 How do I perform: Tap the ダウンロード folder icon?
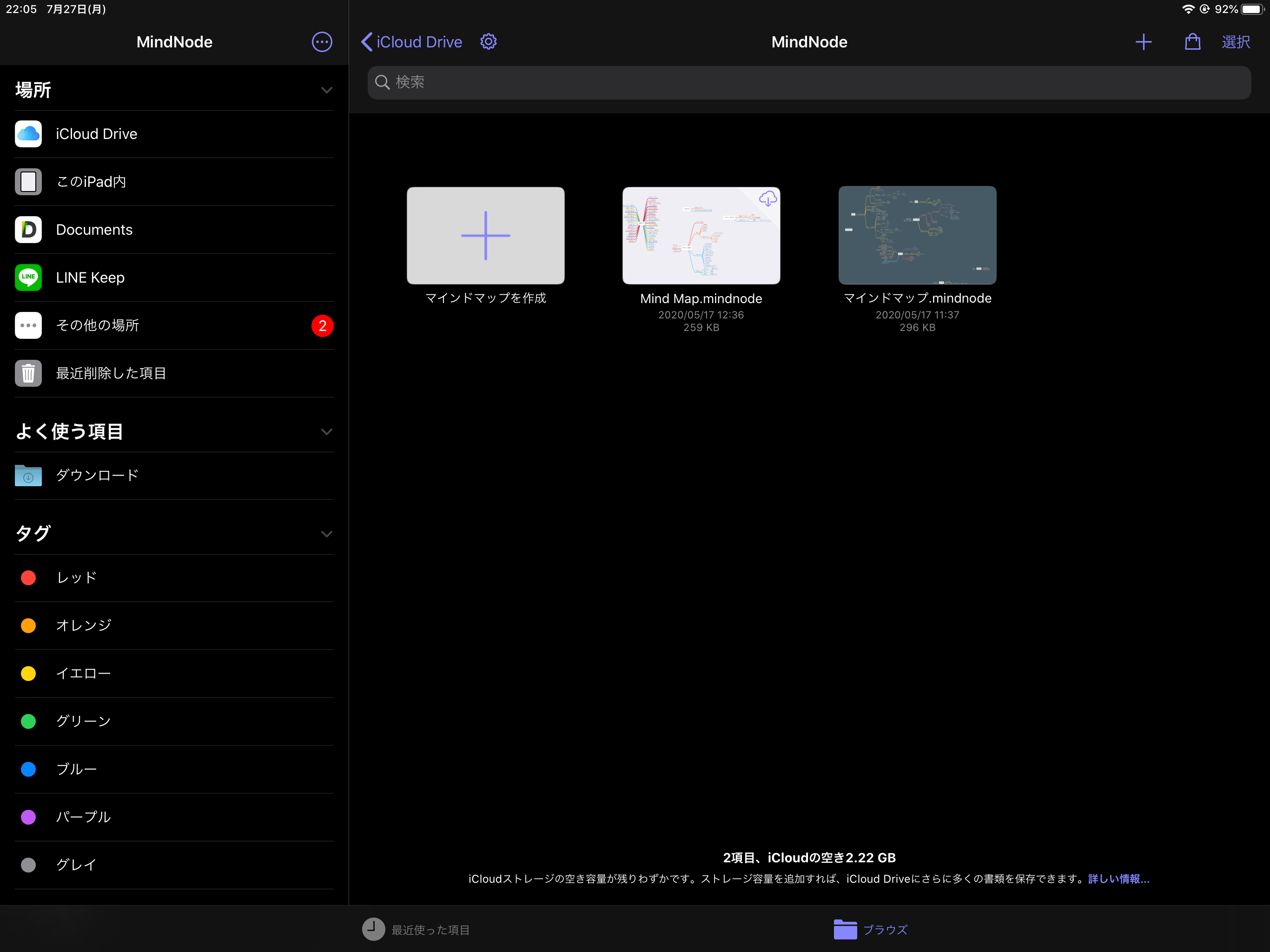coord(28,476)
